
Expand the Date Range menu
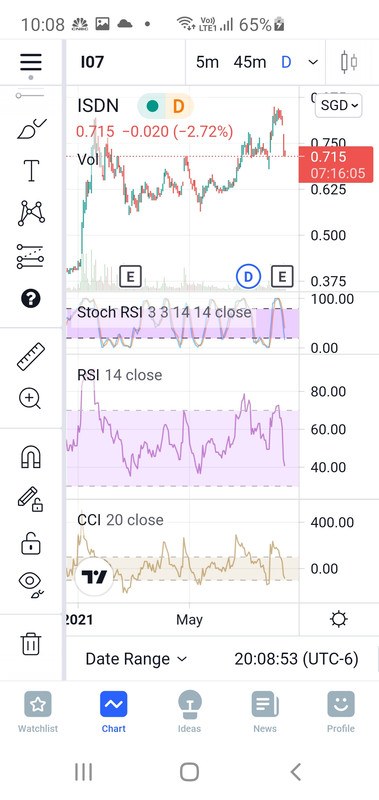[136, 659]
